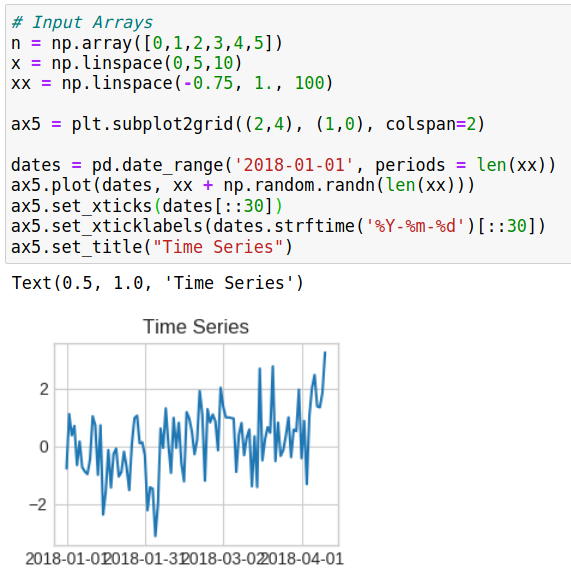Click the n = np.array line
The image size is (571, 576).
tap(147, 43)
